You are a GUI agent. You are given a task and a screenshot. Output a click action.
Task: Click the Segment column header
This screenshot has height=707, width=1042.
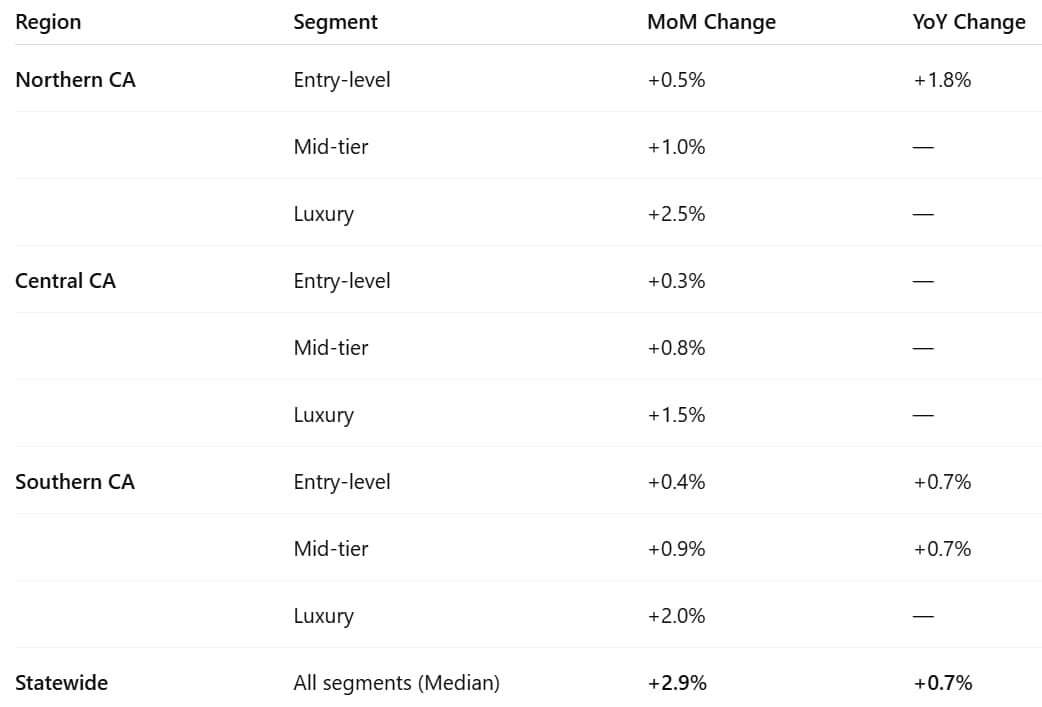click(x=335, y=22)
